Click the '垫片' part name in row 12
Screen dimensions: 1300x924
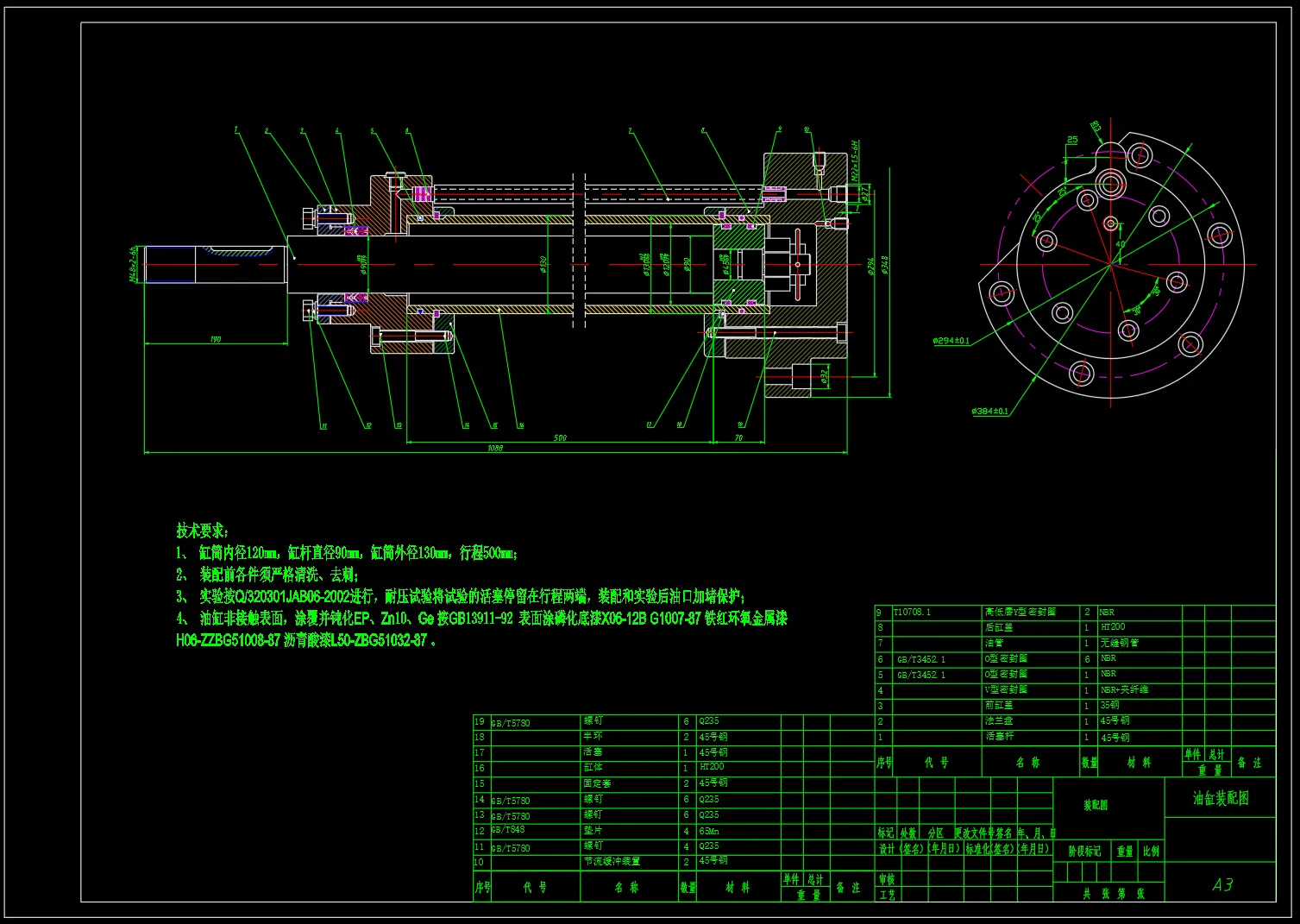click(593, 831)
